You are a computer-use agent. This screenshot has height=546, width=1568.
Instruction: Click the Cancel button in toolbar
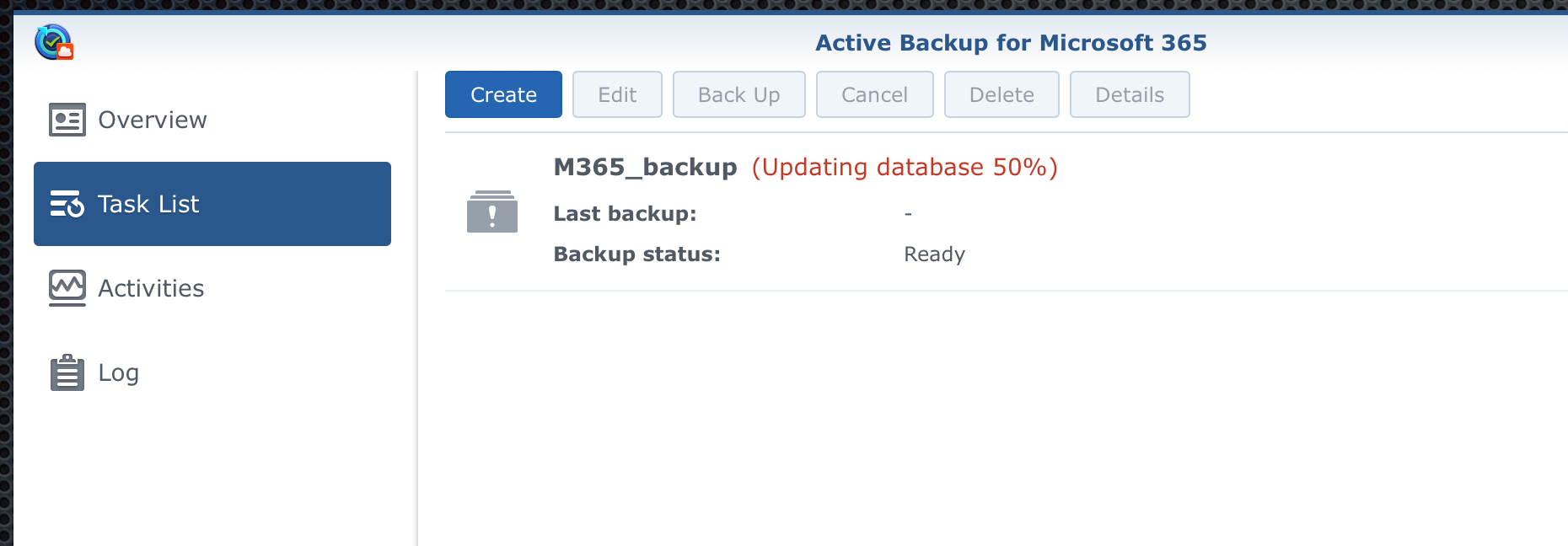[874, 94]
